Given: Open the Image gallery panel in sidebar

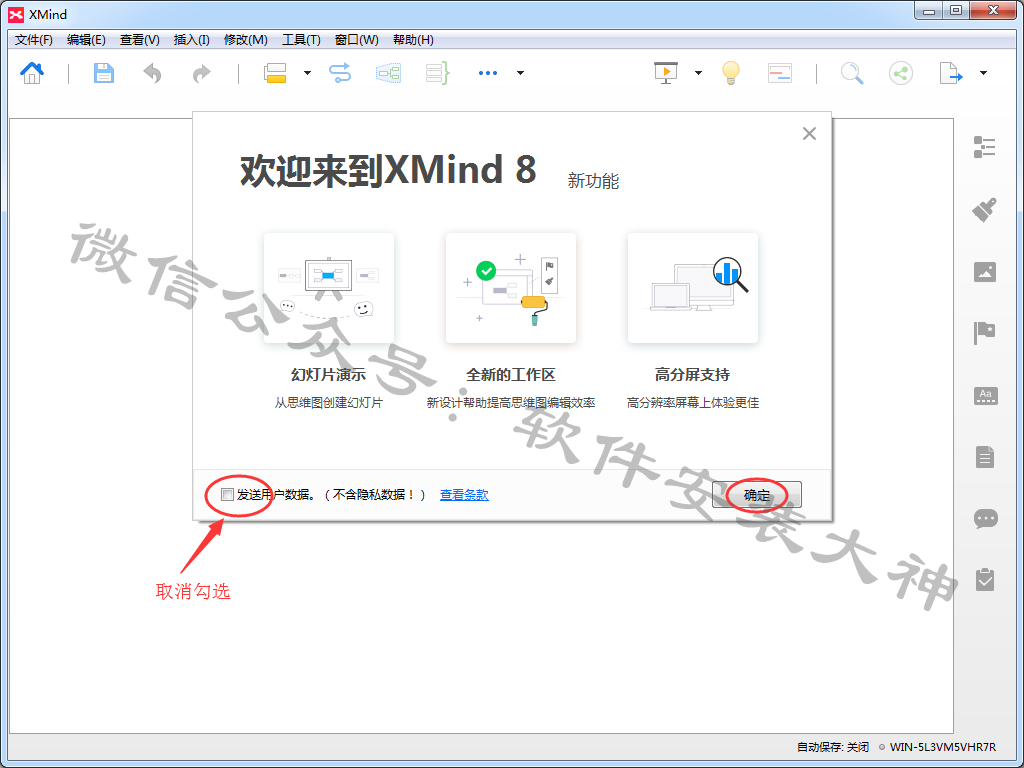Looking at the screenshot, I should point(985,272).
